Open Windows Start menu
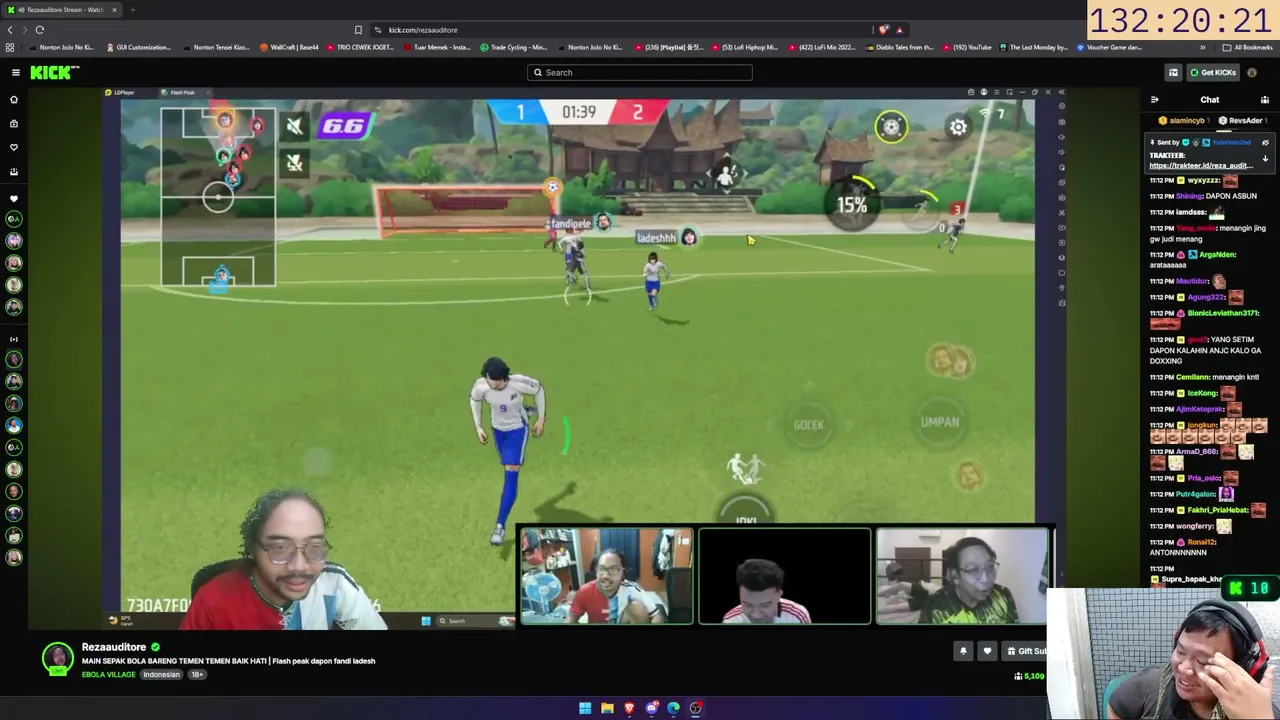Screen dimensions: 1280x720 [x=585, y=708]
